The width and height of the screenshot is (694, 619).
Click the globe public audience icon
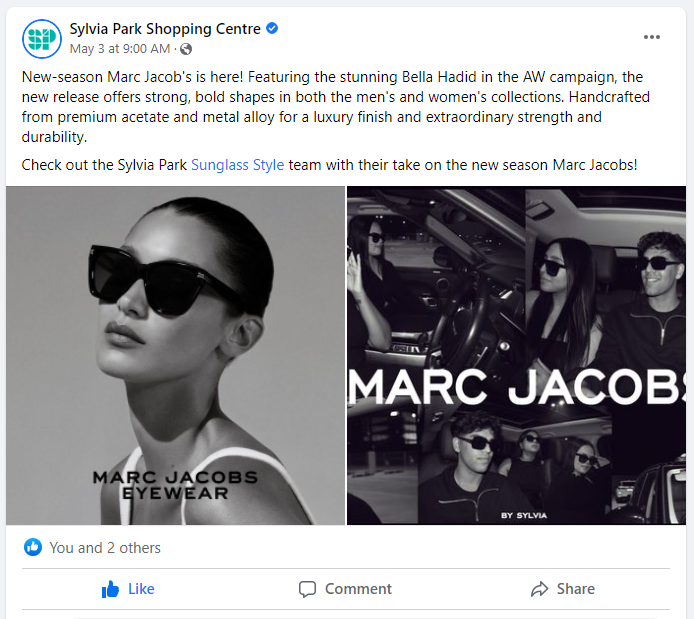pyautogui.click(x=186, y=49)
